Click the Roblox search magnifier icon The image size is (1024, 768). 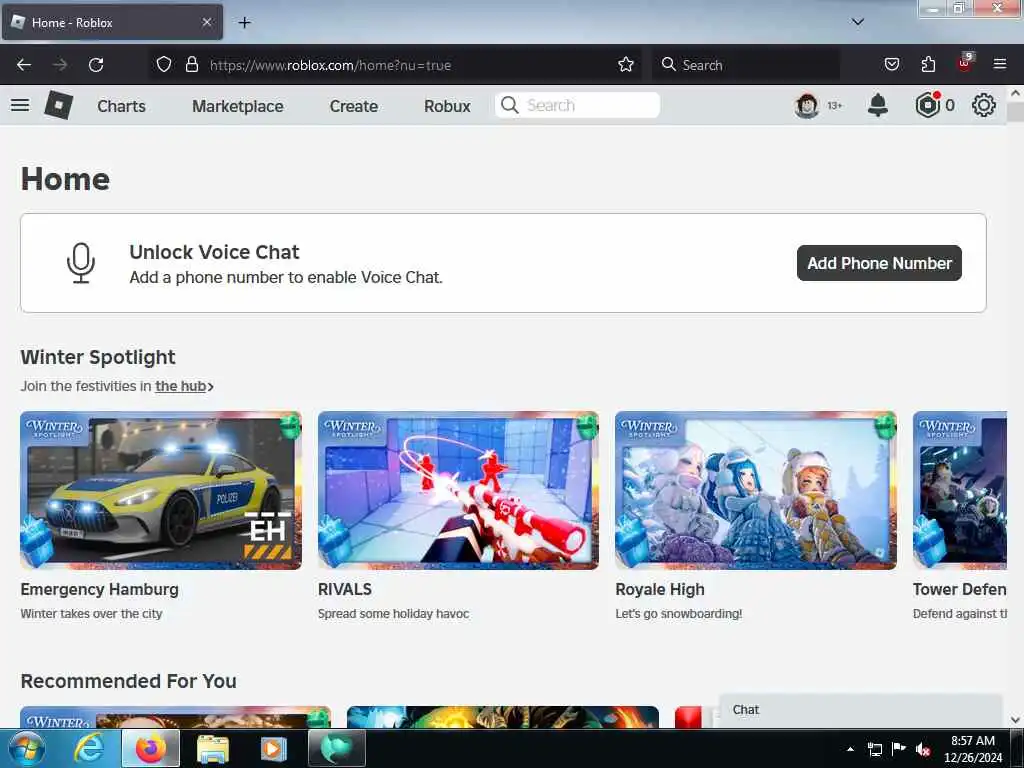tap(510, 105)
